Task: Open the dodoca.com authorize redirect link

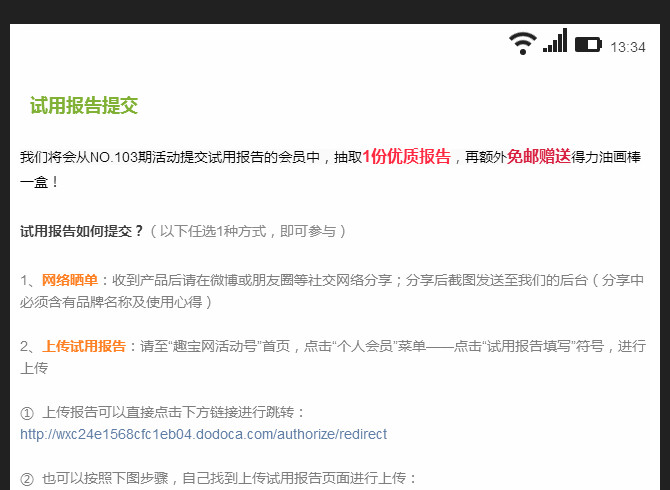Action: [203, 434]
